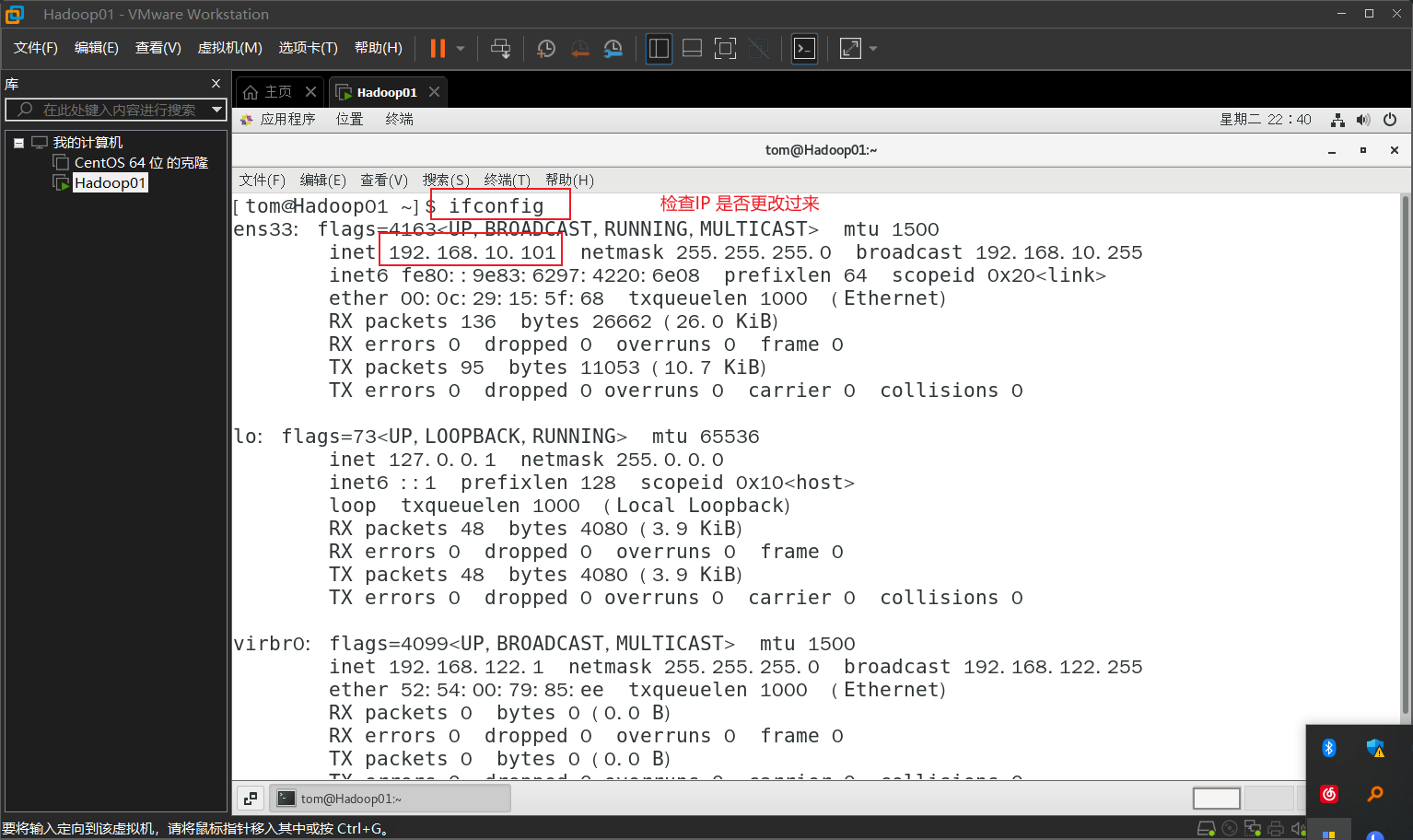The height and width of the screenshot is (840, 1413).
Task: Enter full screen mode
Action: [x=725, y=49]
